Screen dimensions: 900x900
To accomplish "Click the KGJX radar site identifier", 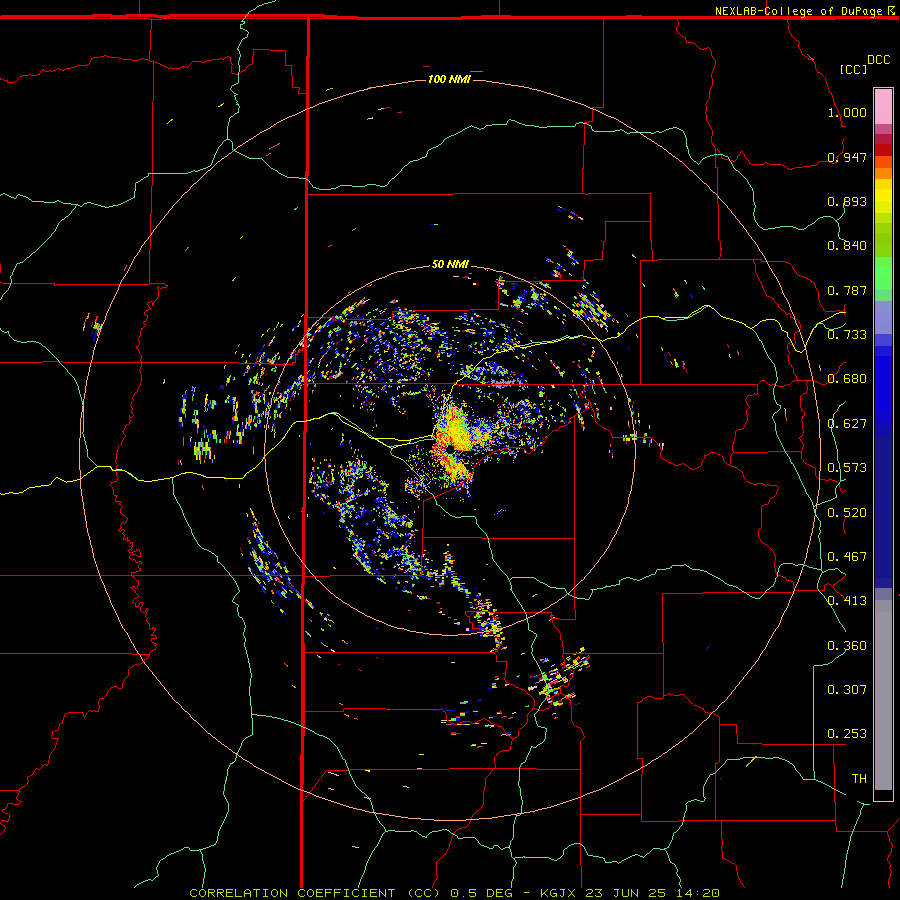I will pyautogui.click(x=560, y=893).
